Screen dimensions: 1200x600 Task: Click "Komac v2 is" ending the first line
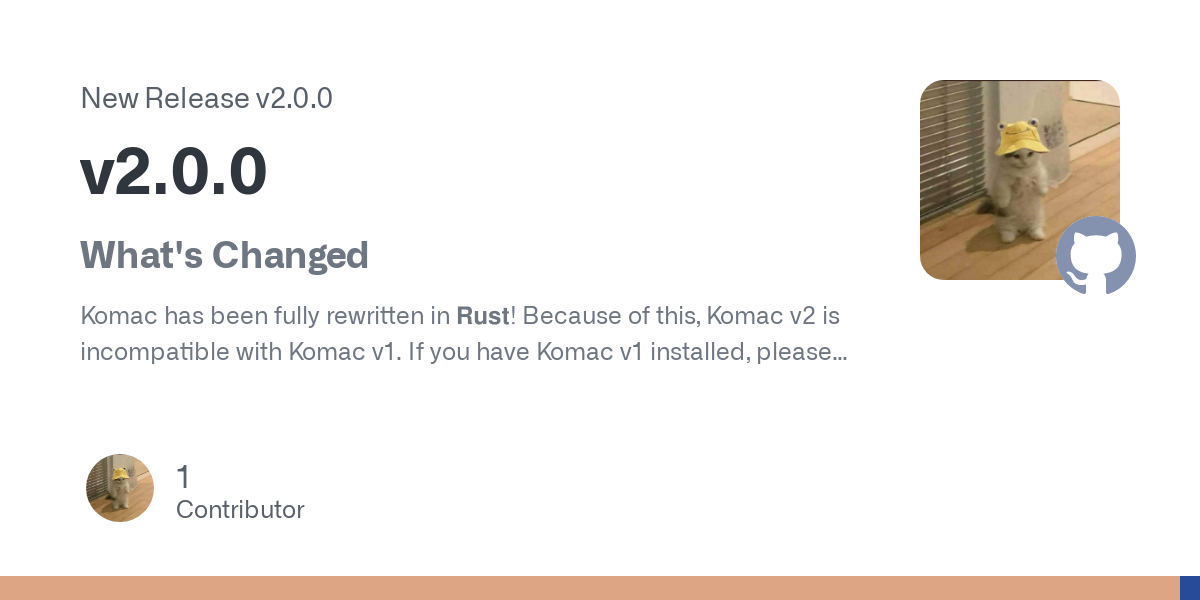coord(773,316)
